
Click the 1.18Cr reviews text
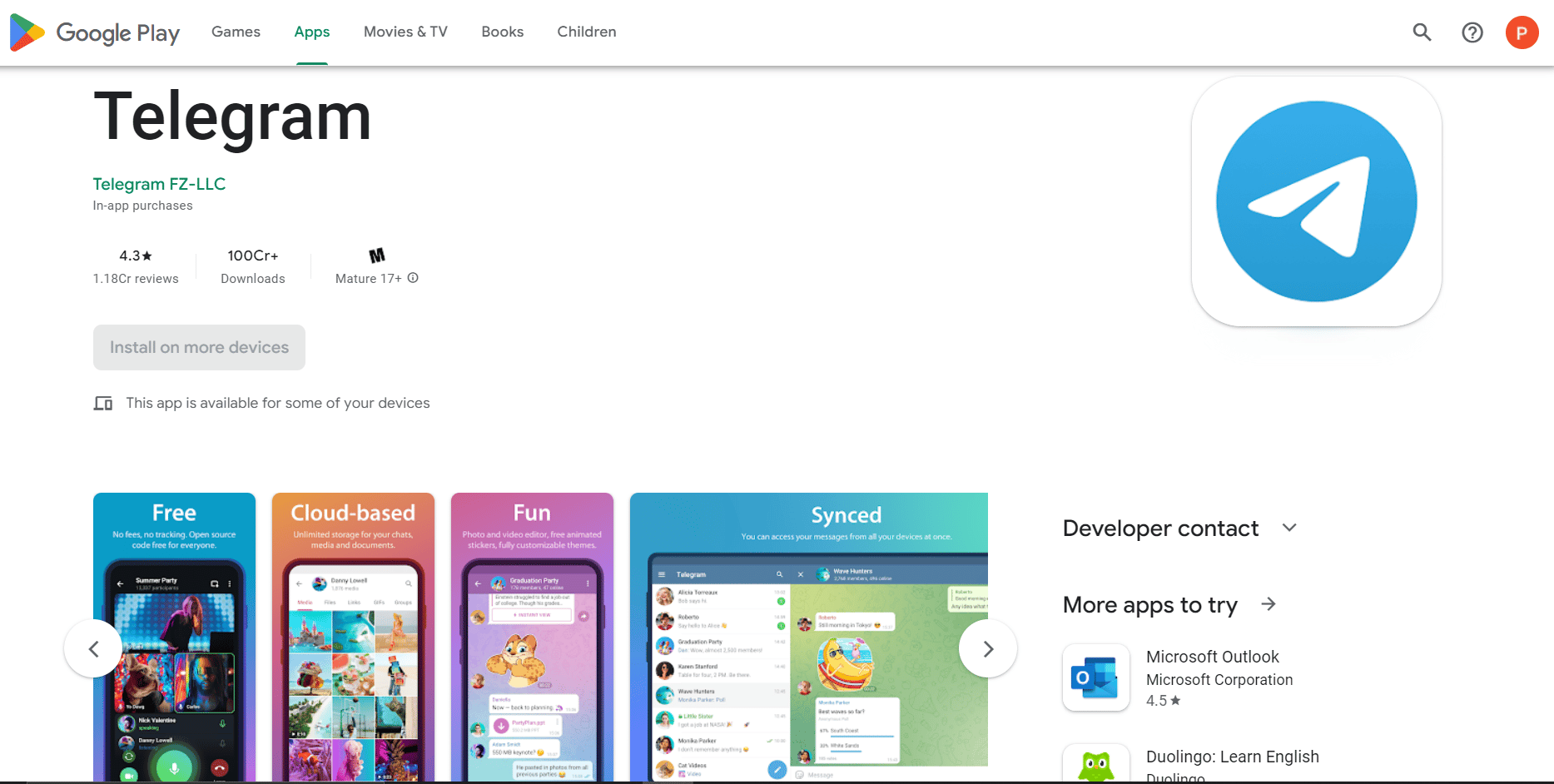click(136, 279)
